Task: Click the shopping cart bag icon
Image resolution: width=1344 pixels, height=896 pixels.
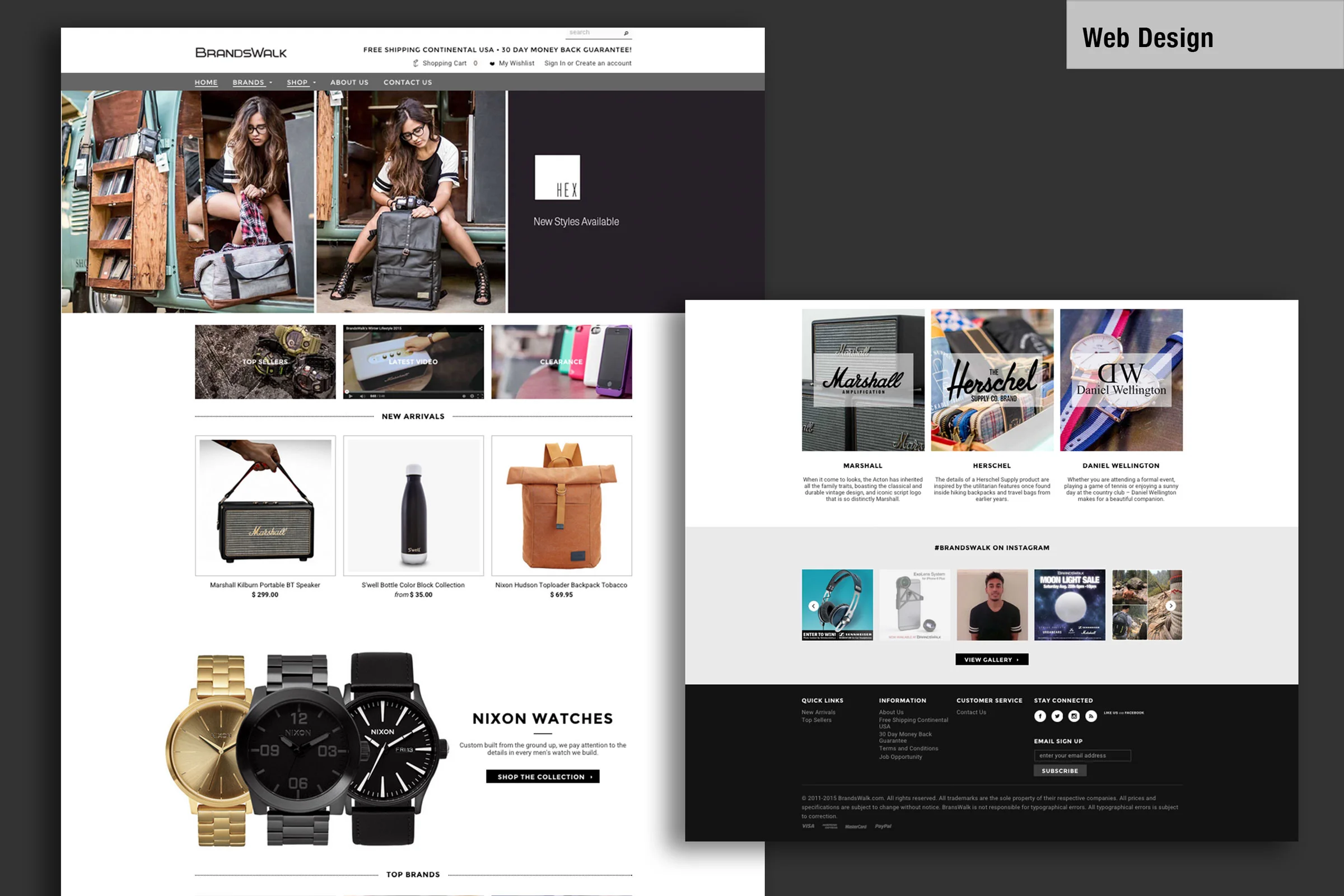Action: pos(416,63)
